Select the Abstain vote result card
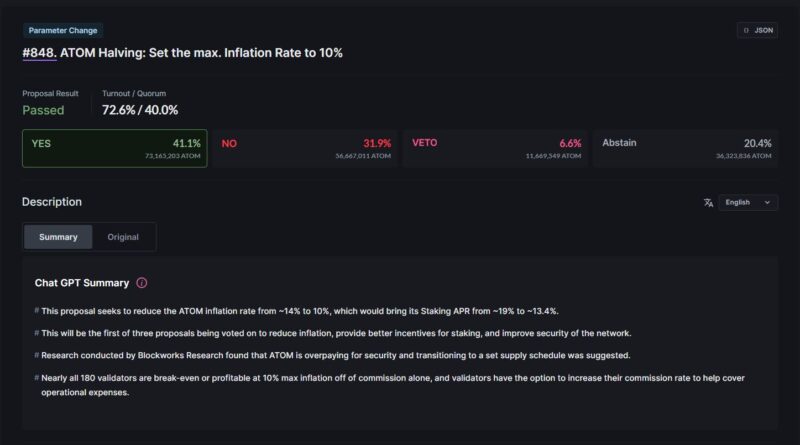 coord(686,148)
